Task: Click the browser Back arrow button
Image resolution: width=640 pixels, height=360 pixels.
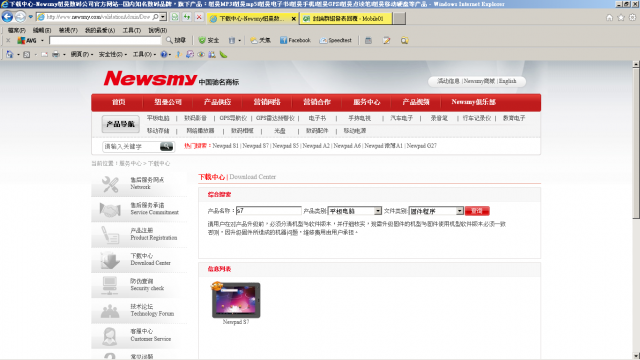Action: click(x=7, y=17)
